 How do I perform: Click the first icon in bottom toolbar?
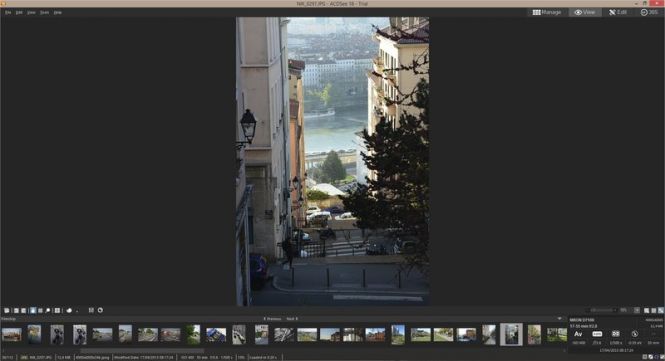[7, 311]
